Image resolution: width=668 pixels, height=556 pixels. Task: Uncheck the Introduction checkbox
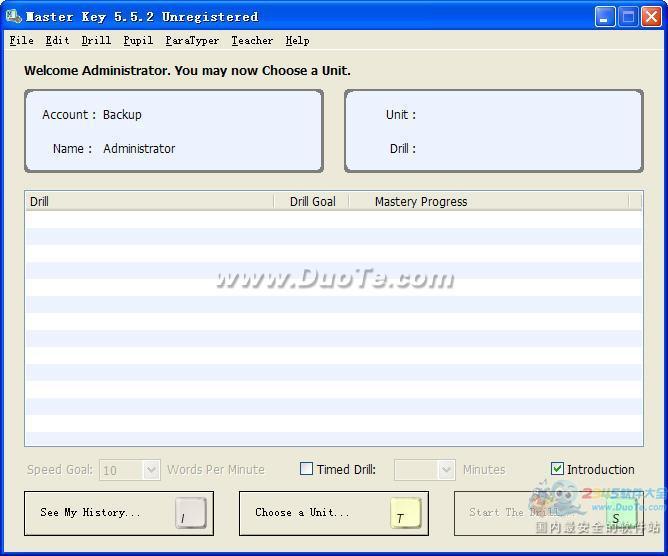(558, 469)
